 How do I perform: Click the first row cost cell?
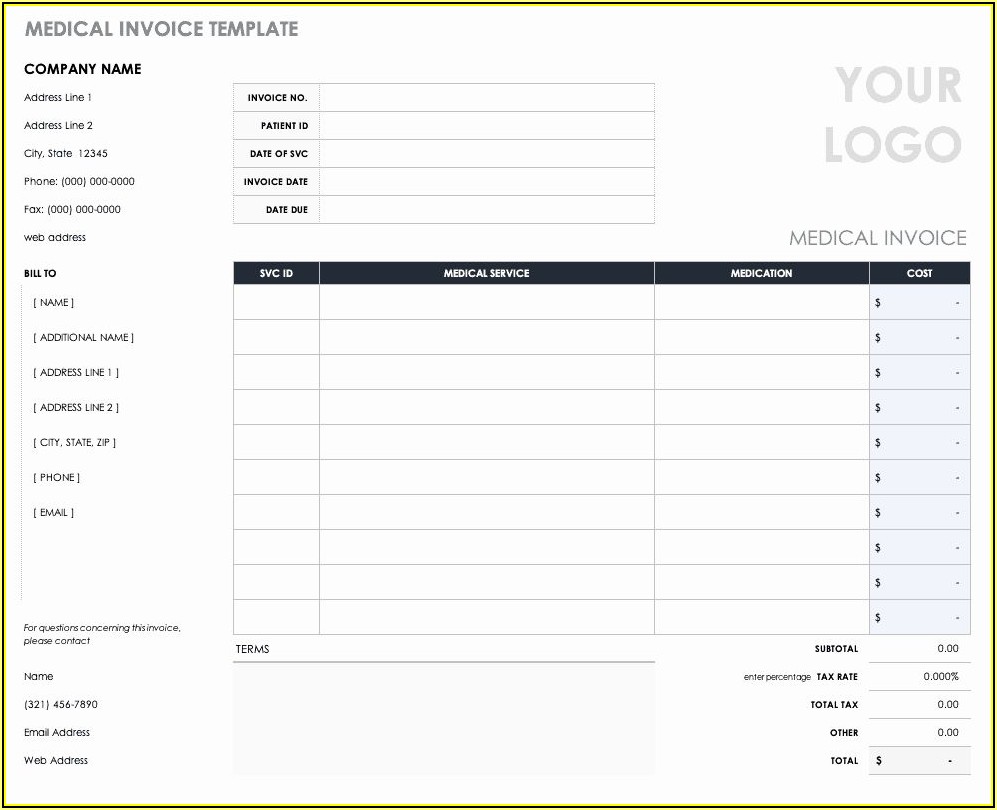pyautogui.click(x=919, y=303)
